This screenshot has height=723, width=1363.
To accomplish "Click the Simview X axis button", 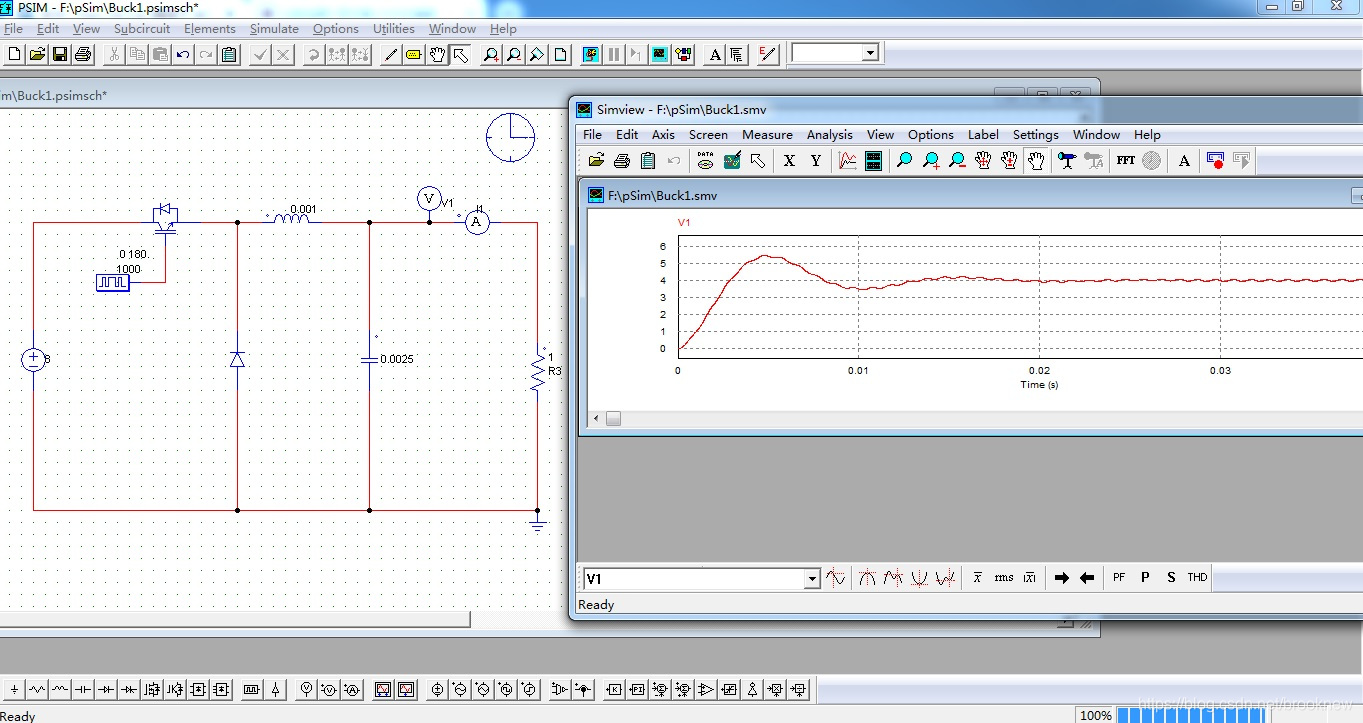I will 789,160.
